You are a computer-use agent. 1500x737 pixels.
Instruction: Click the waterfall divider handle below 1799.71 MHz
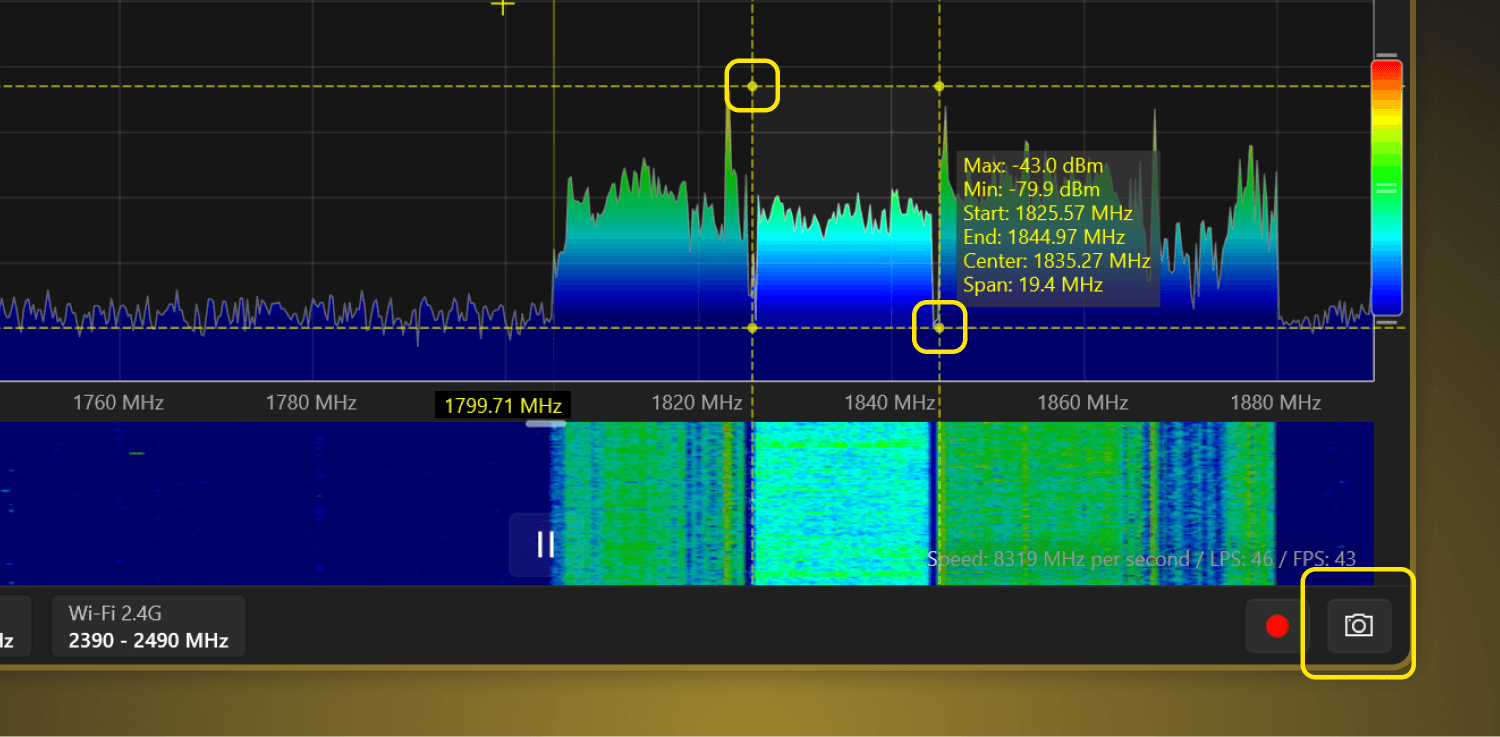tap(546, 423)
